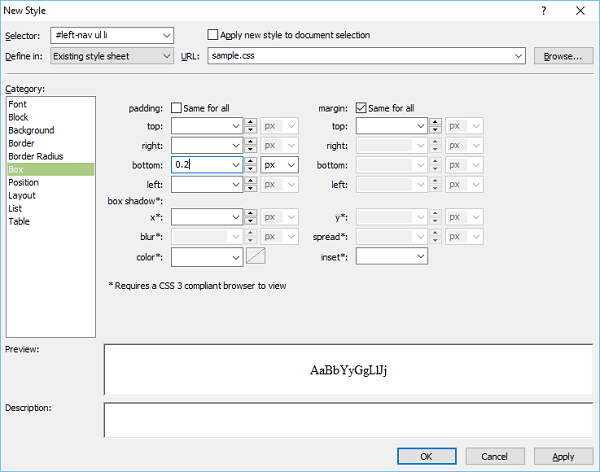Expand the Define in dropdown
The image size is (600, 472).
tap(166, 56)
